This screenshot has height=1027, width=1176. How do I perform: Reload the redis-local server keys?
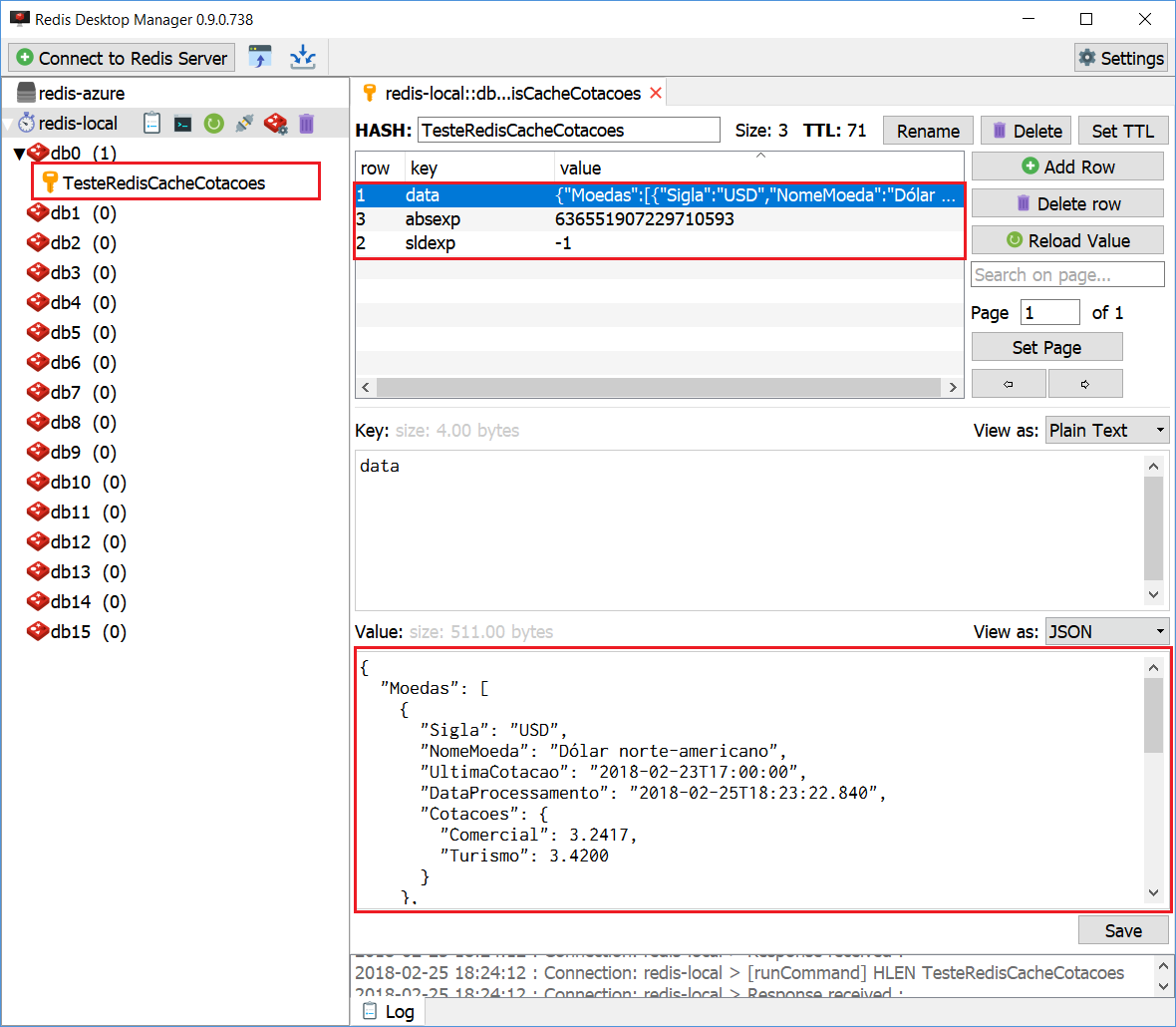point(213,123)
